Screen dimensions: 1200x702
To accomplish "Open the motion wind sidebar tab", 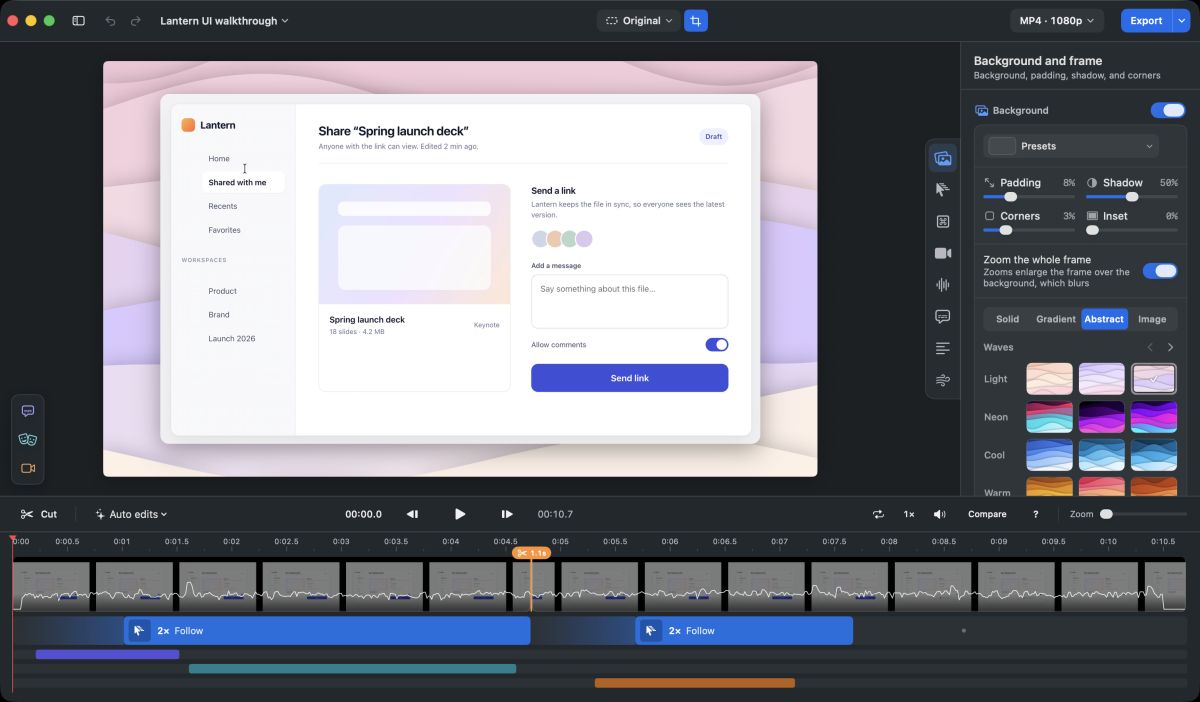I will click(x=942, y=380).
